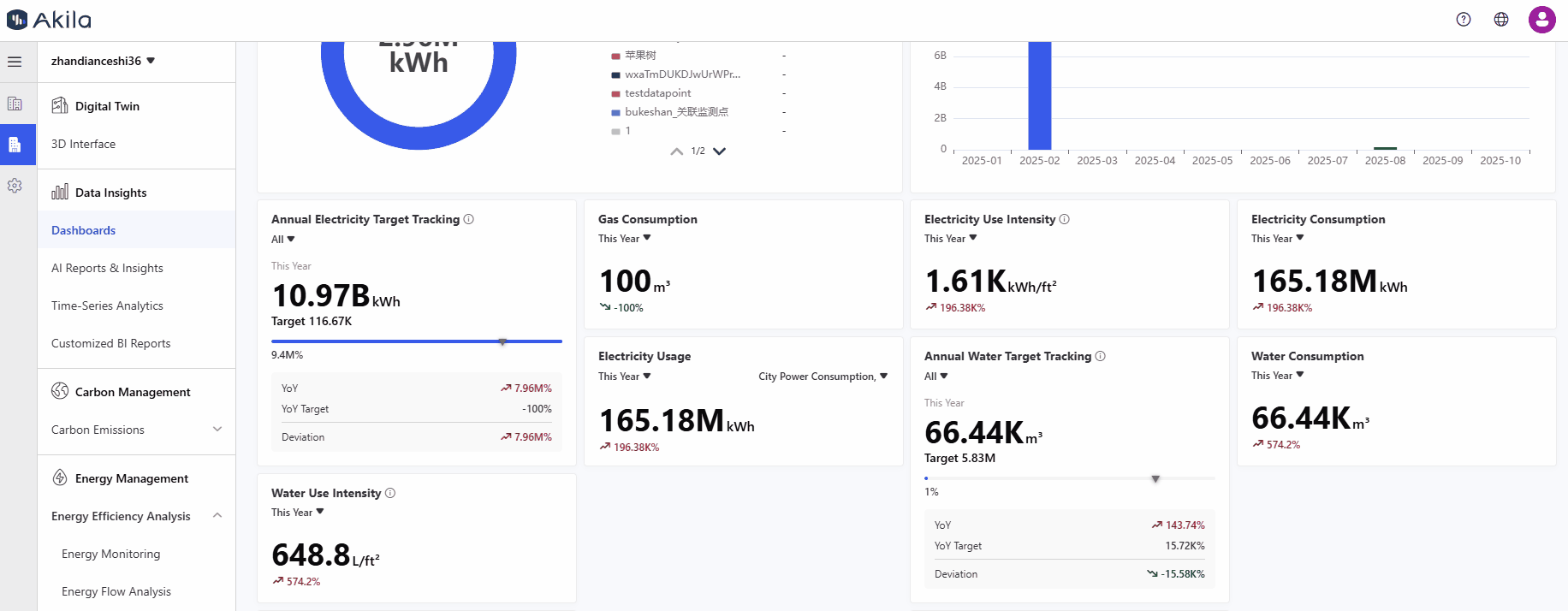Open the Dashboards menu item
The image size is (1568, 611).
click(83, 230)
